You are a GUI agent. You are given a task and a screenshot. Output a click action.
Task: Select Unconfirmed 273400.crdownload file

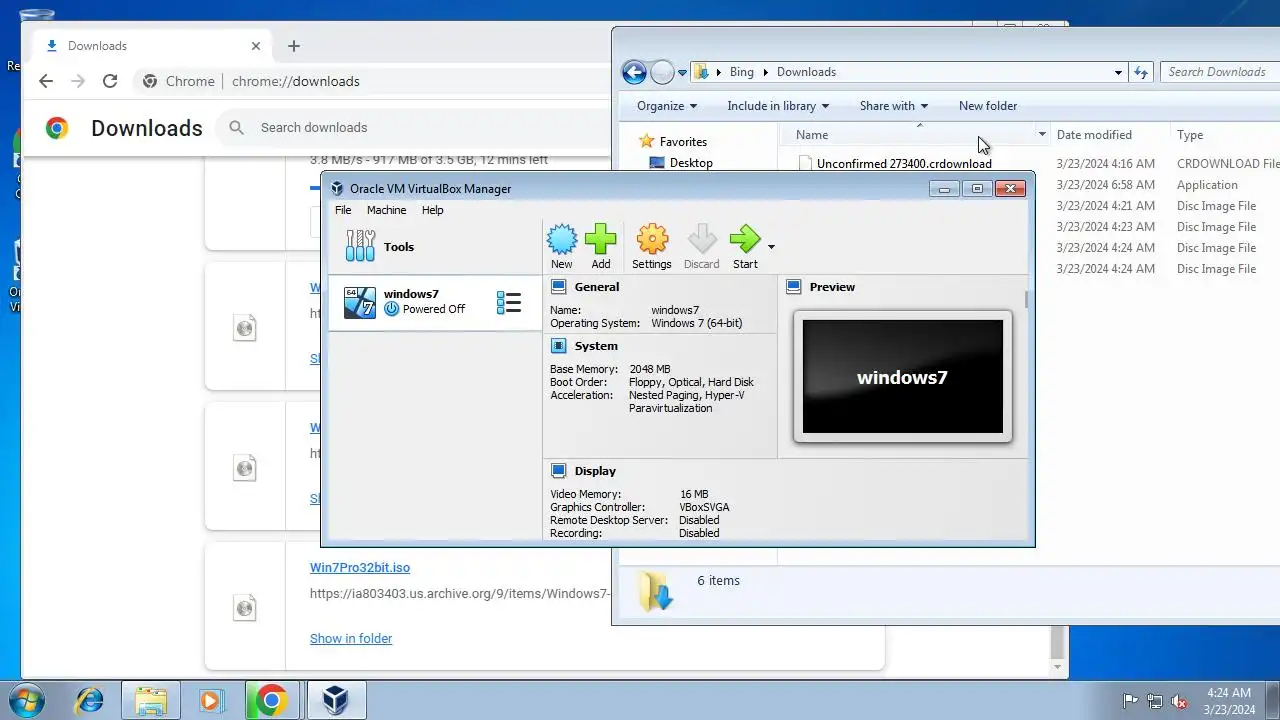(x=904, y=164)
